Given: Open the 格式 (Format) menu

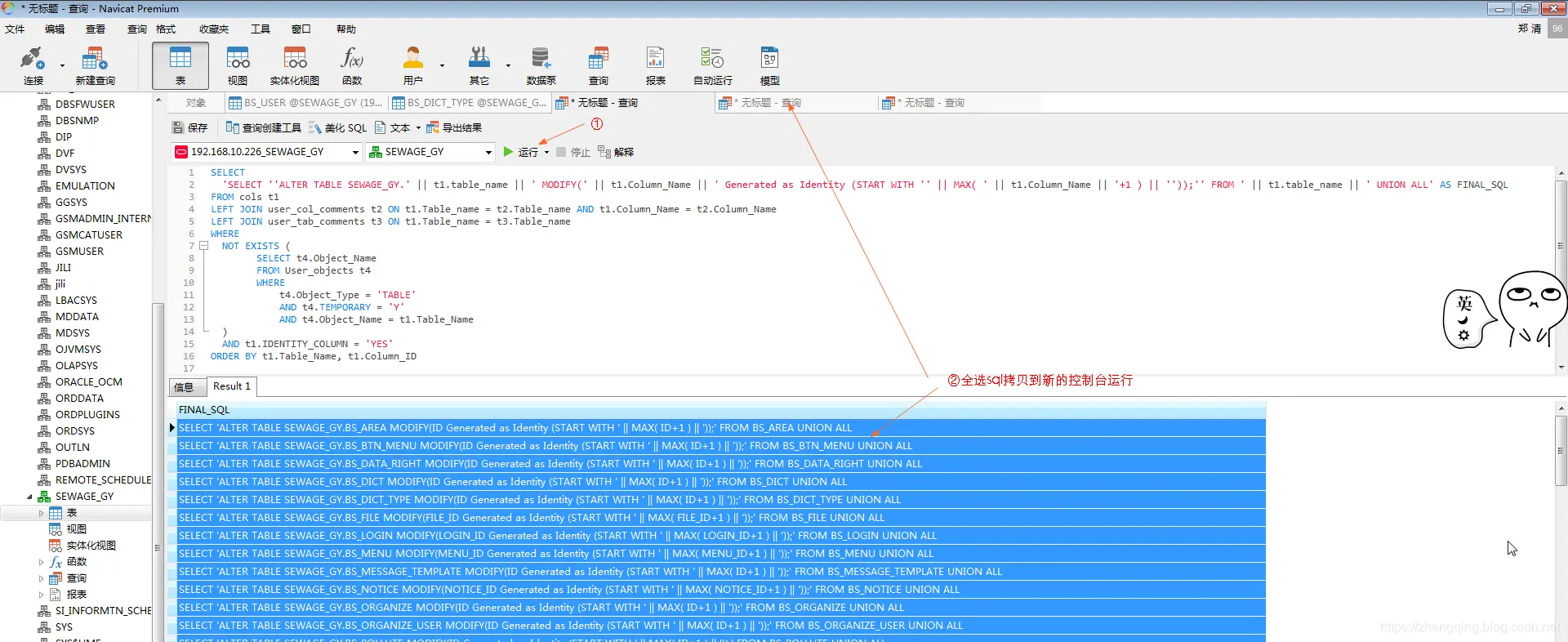Looking at the screenshot, I should point(166,29).
